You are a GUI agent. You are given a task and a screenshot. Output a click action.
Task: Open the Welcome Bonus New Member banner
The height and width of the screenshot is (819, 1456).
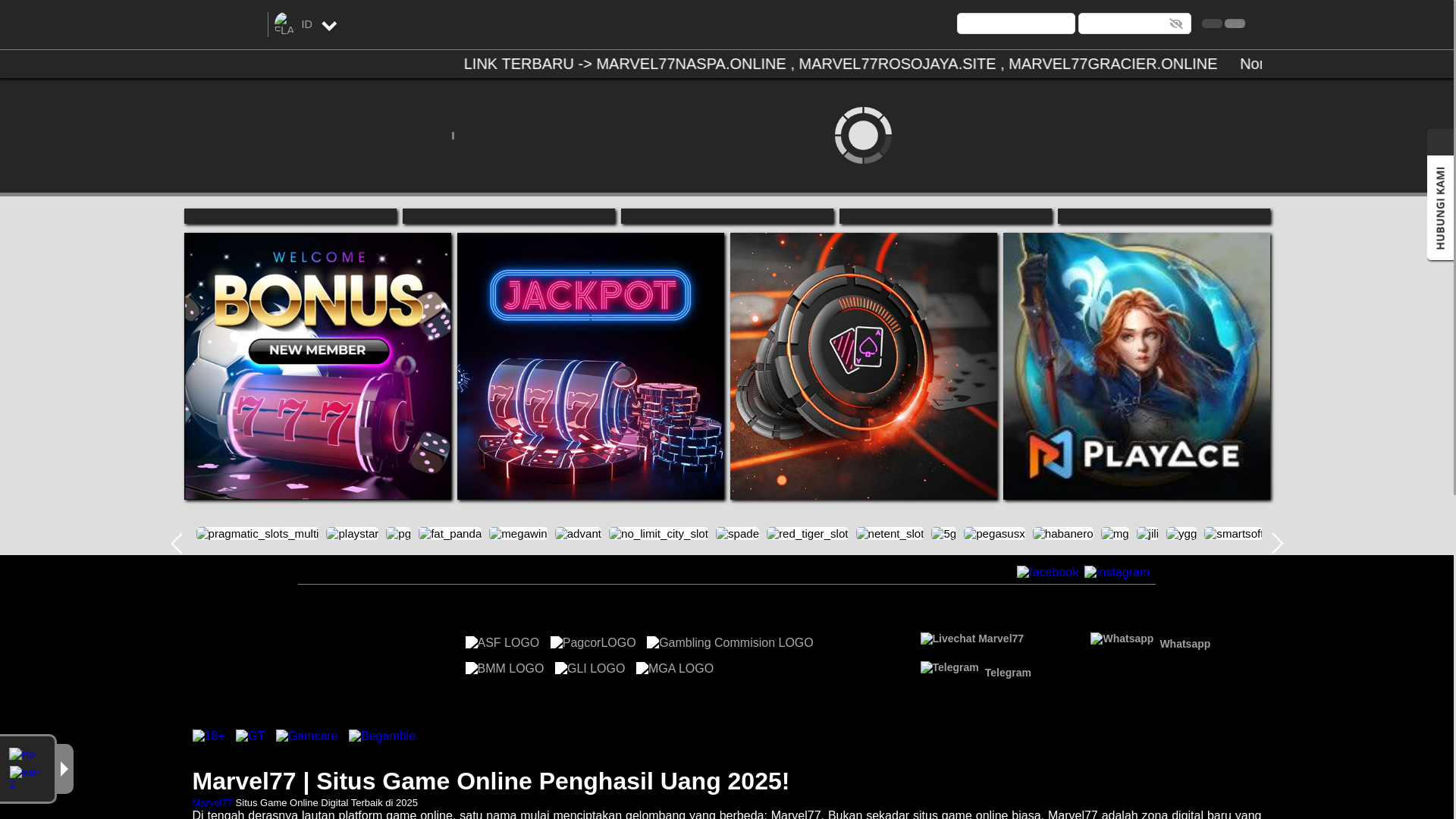tap(318, 366)
